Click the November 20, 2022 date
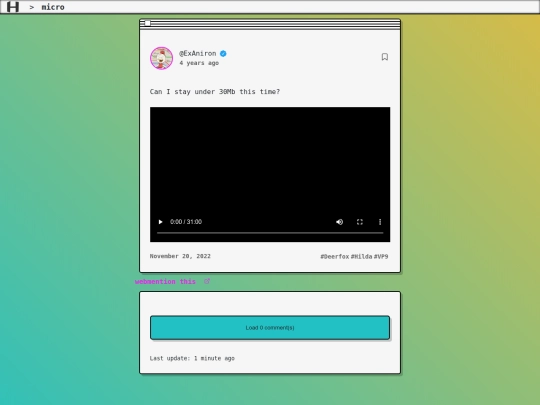This screenshot has width=540, height=405. (x=180, y=256)
